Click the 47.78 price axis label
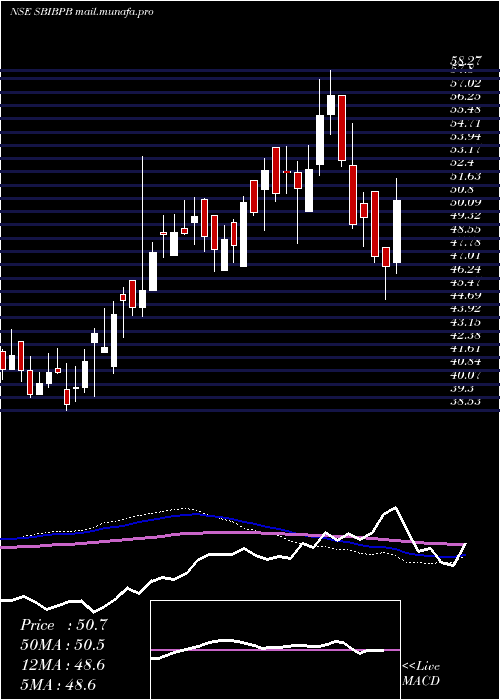The height and width of the screenshot is (700, 500). pyautogui.click(x=464, y=242)
